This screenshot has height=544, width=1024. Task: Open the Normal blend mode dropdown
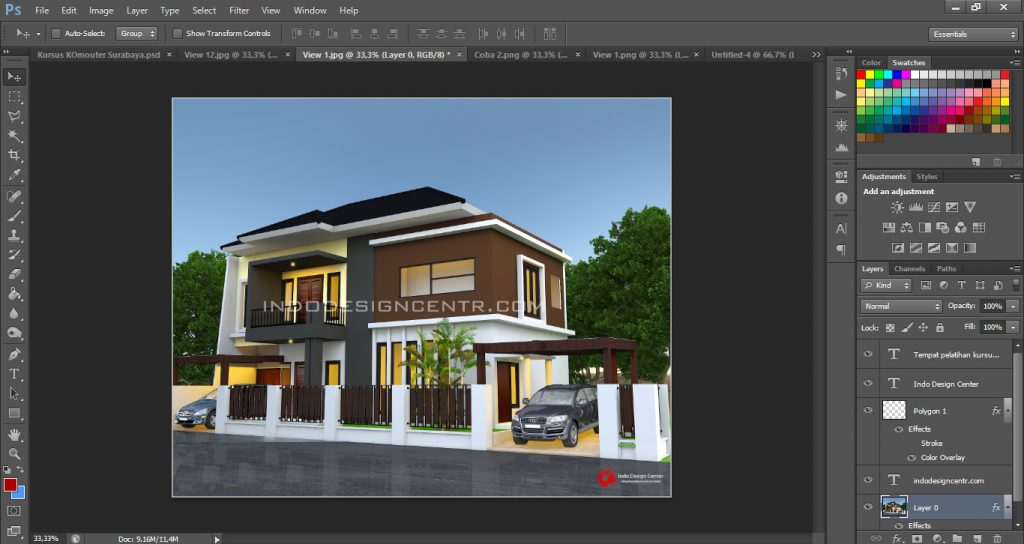click(x=901, y=306)
